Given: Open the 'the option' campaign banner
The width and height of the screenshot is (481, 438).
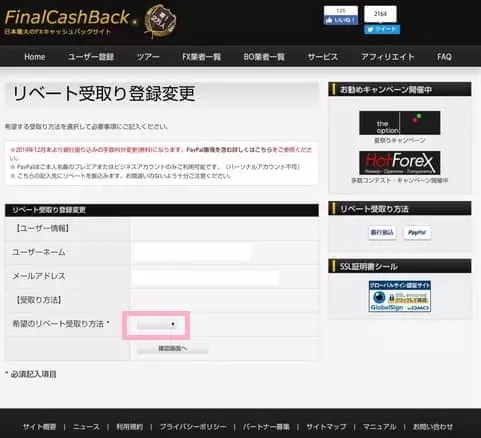Looking at the screenshot, I should [x=399, y=123].
